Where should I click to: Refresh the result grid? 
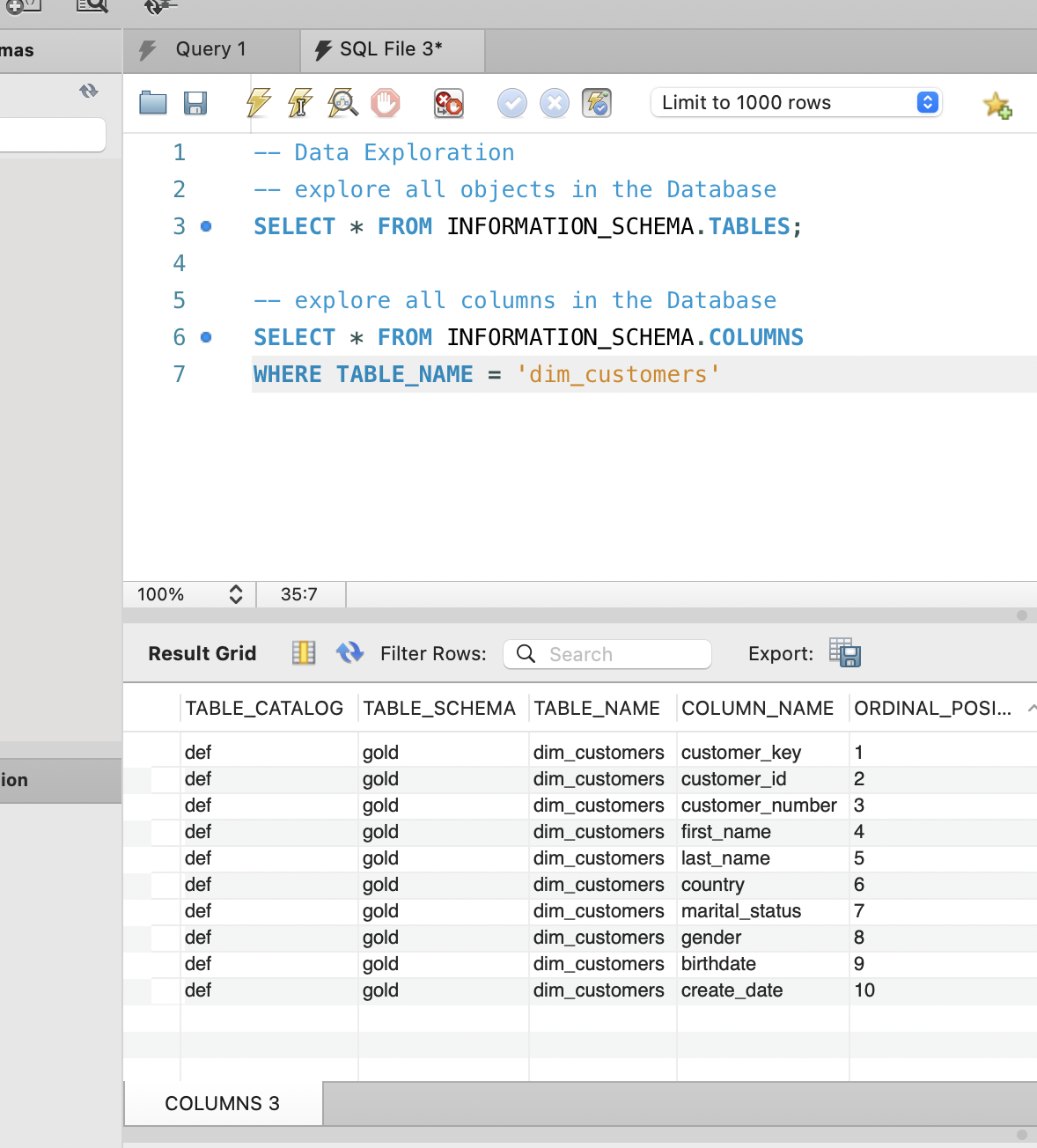pos(349,652)
